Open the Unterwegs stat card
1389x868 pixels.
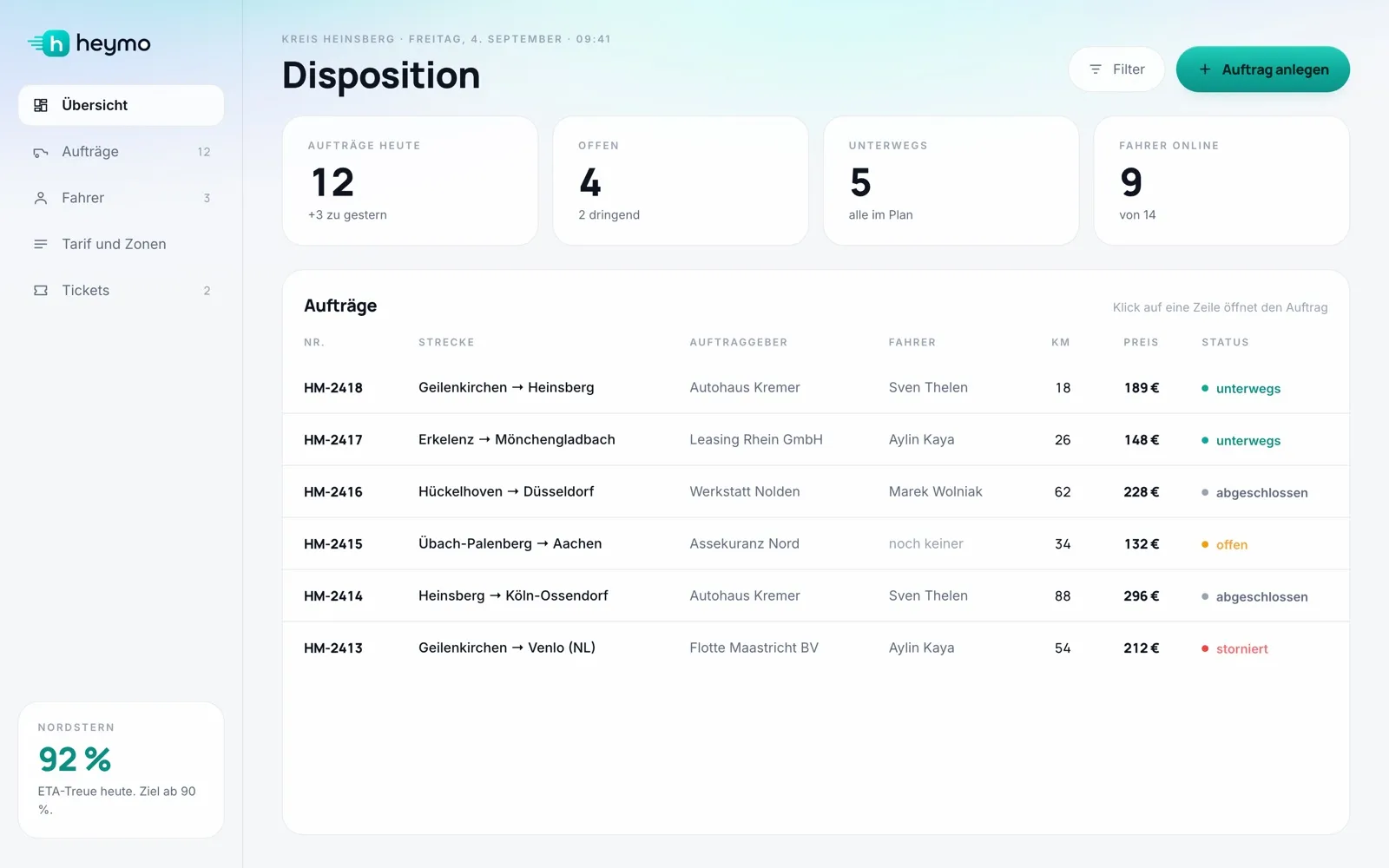pos(951,181)
